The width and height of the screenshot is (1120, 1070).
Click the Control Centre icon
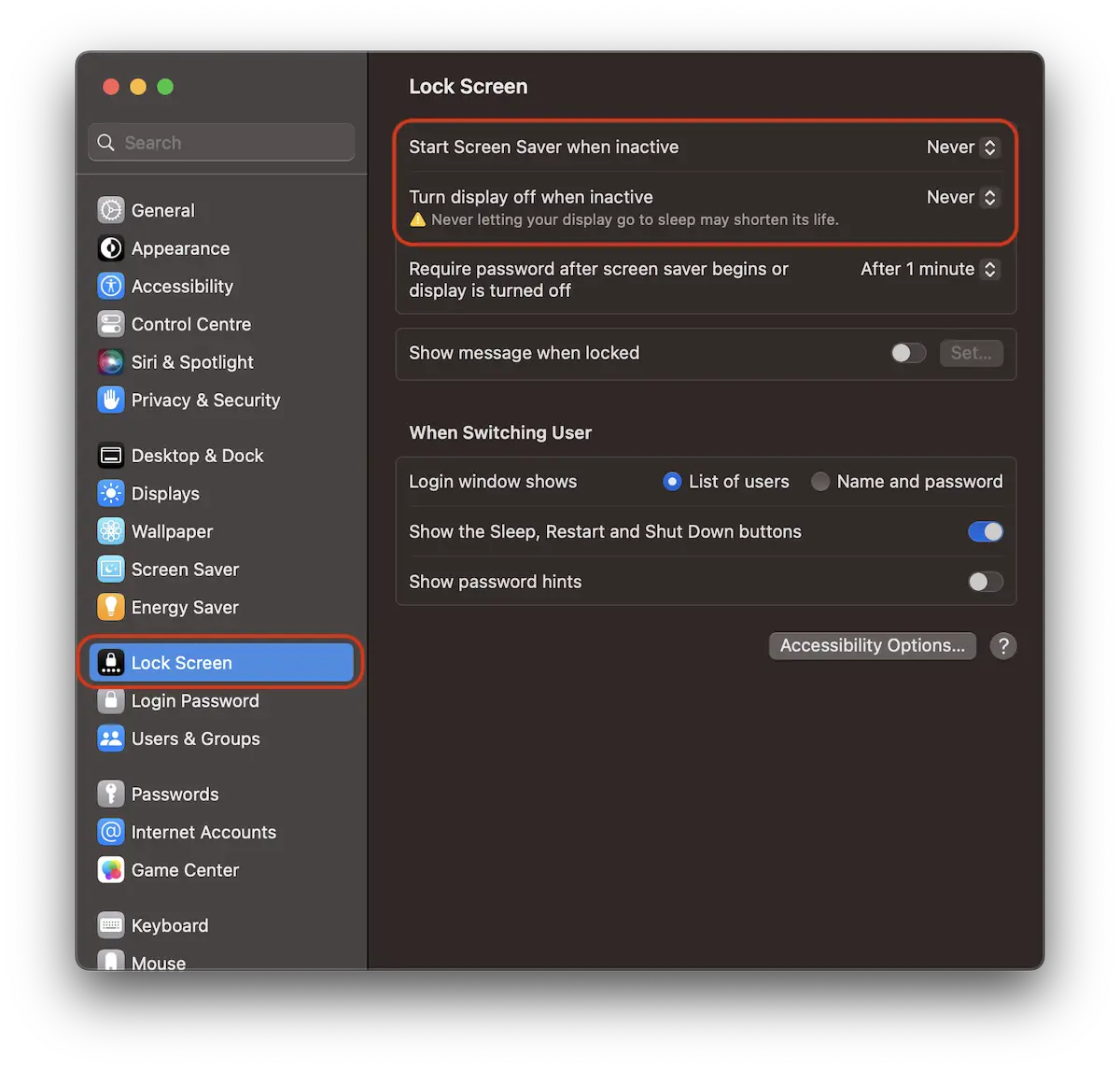[x=111, y=324]
